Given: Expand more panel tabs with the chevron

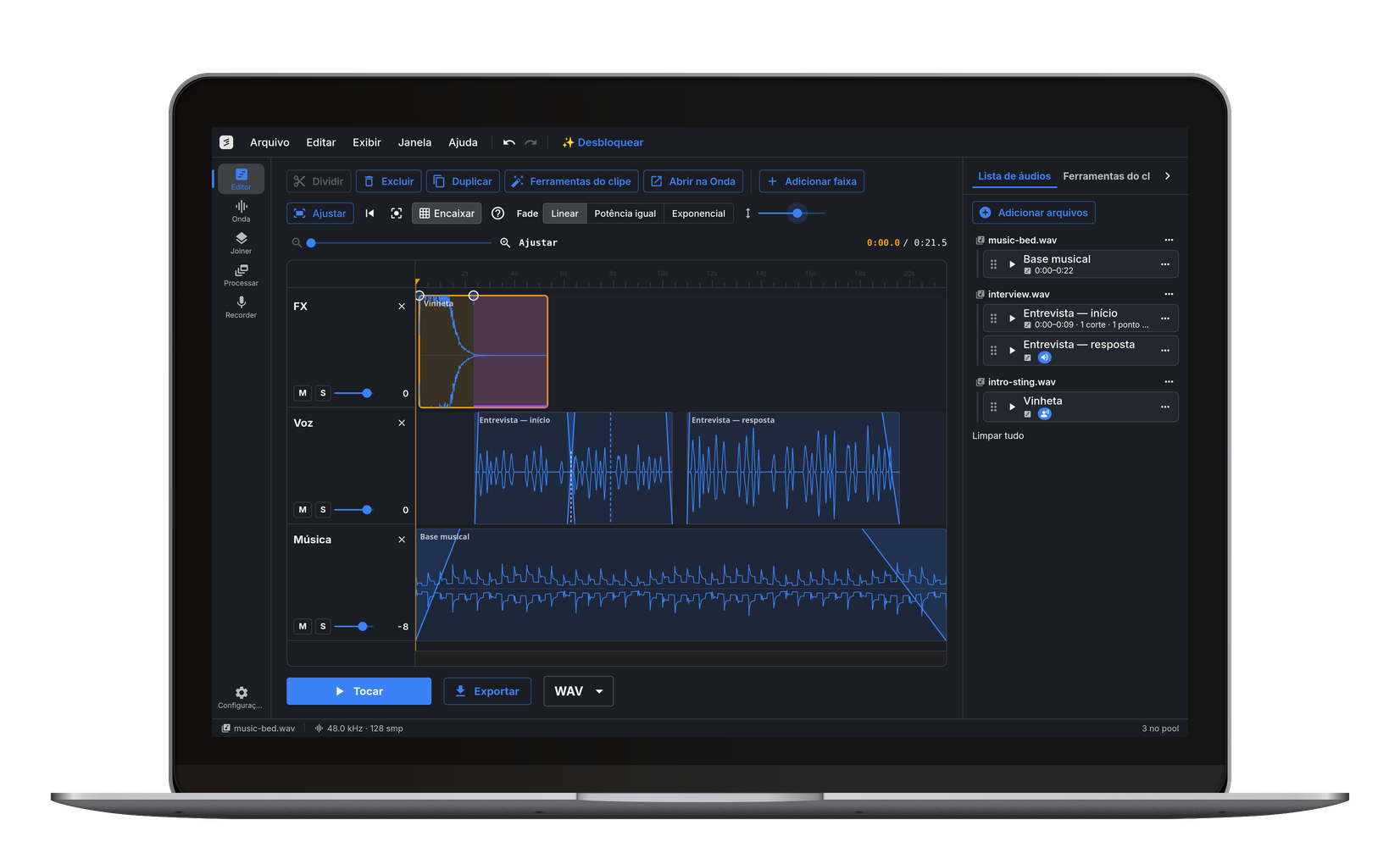Looking at the screenshot, I should point(1168,176).
